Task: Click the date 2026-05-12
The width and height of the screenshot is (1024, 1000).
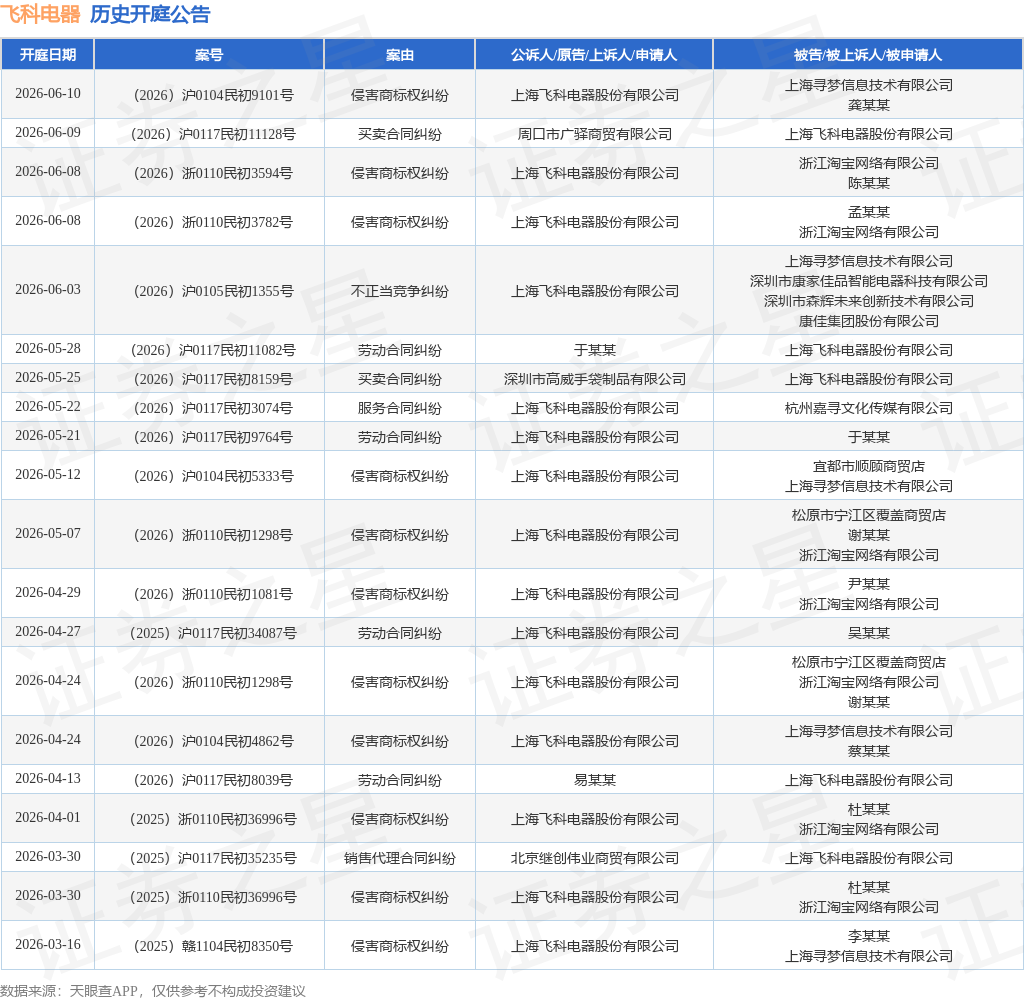Action: pos(48,475)
